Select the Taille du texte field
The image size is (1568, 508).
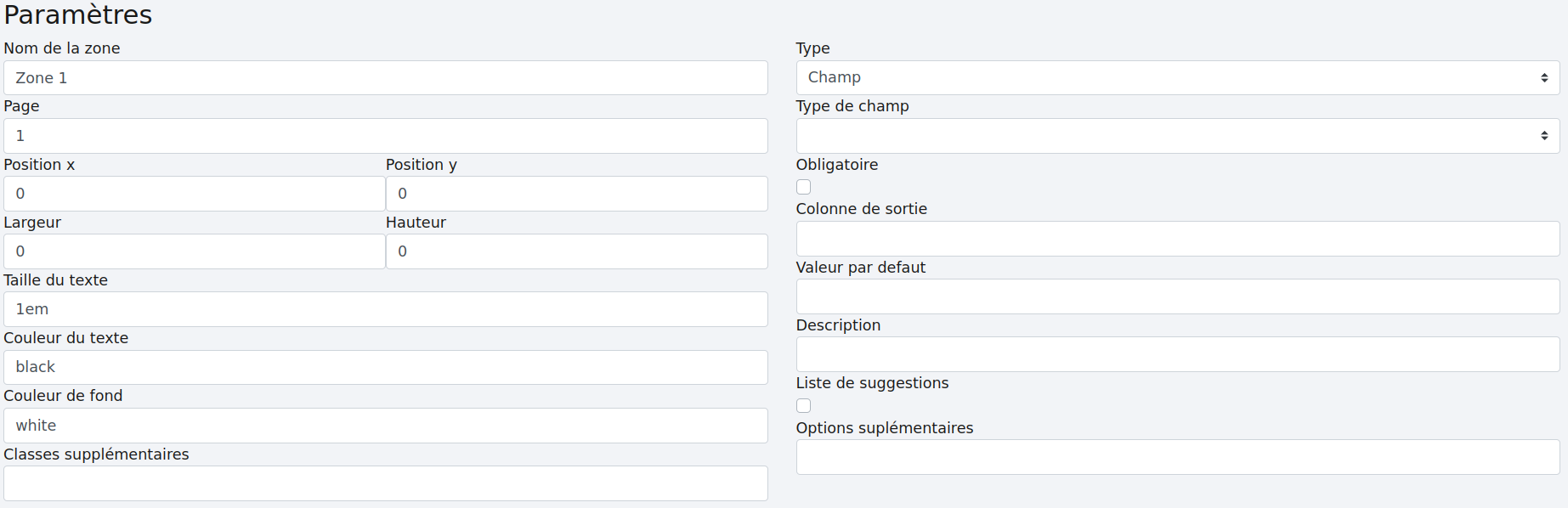(x=385, y=309)
